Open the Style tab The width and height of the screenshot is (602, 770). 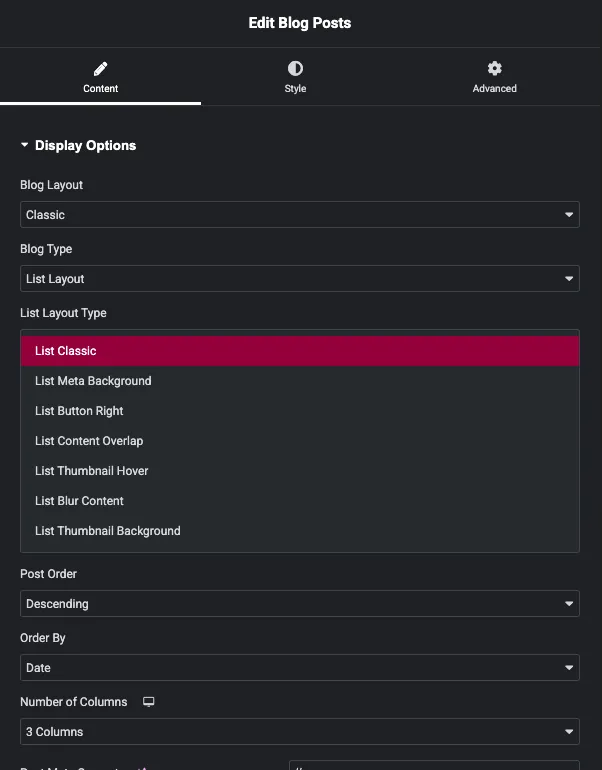click(295, 77)
